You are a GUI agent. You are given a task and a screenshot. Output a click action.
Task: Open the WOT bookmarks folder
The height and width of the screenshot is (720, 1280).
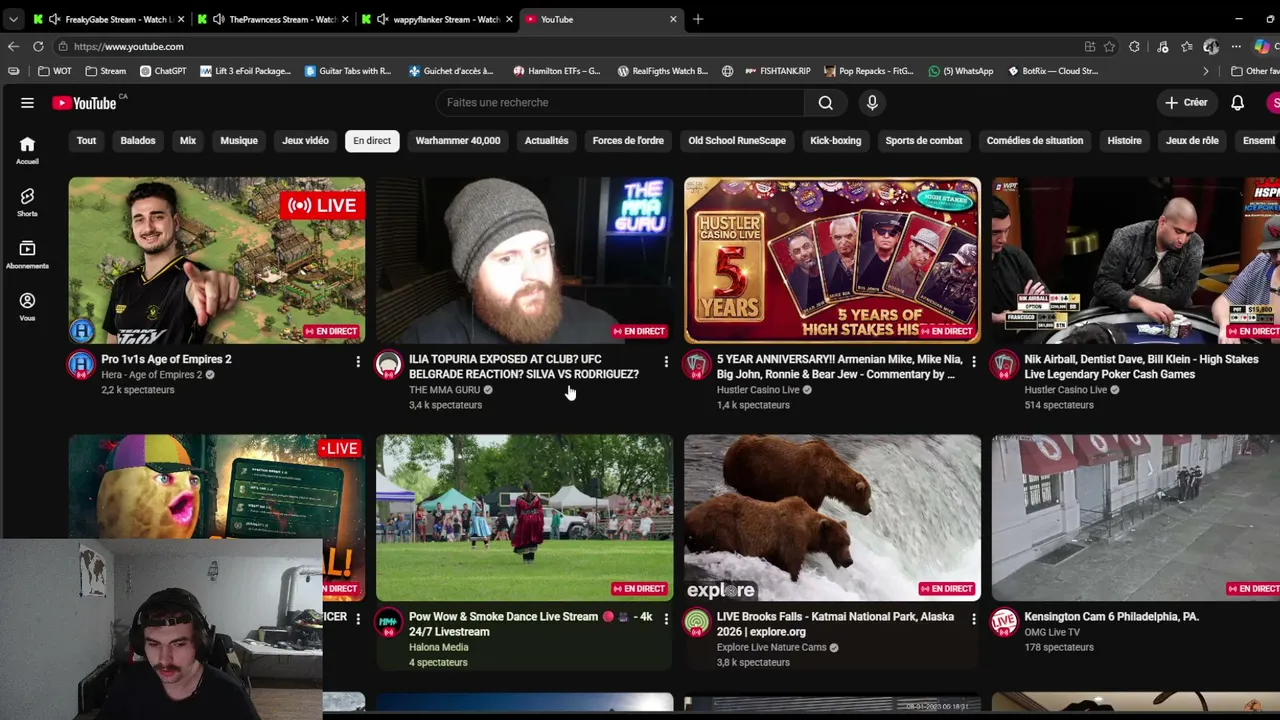pos(55,71)
